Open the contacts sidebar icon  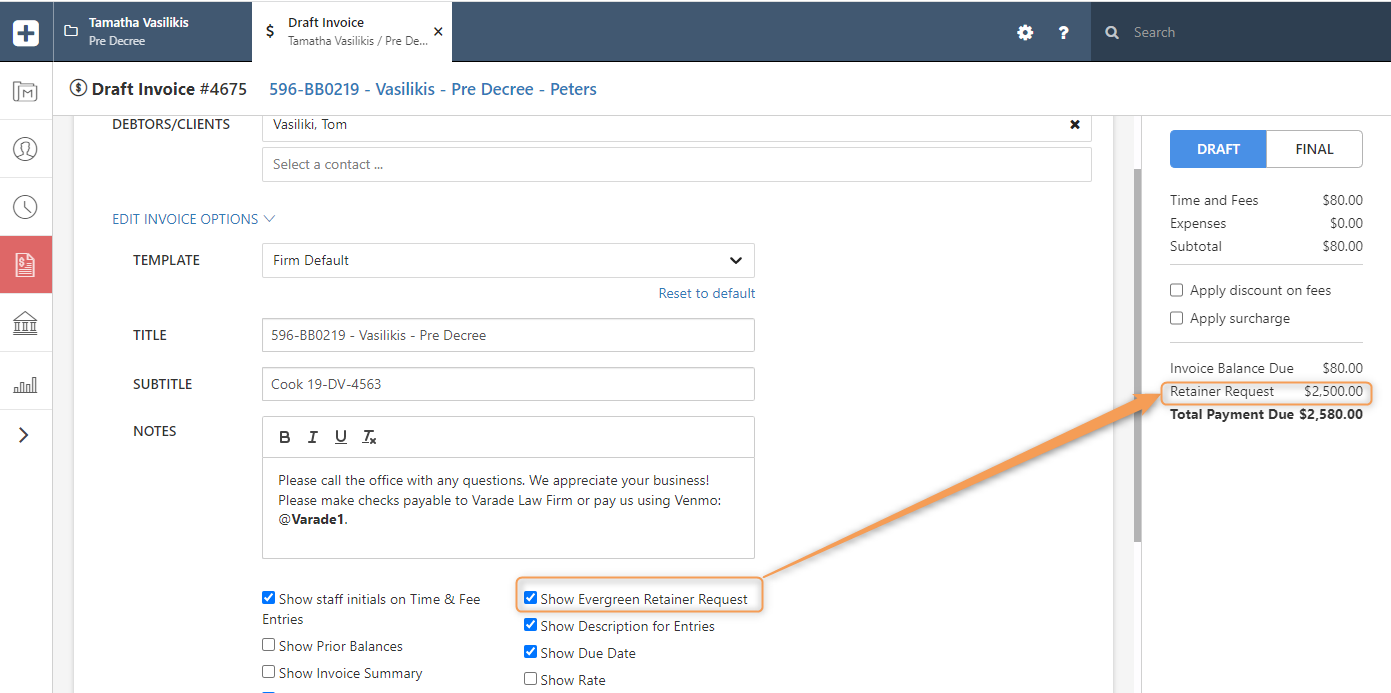pyautogui.click(x=25, y=149)
